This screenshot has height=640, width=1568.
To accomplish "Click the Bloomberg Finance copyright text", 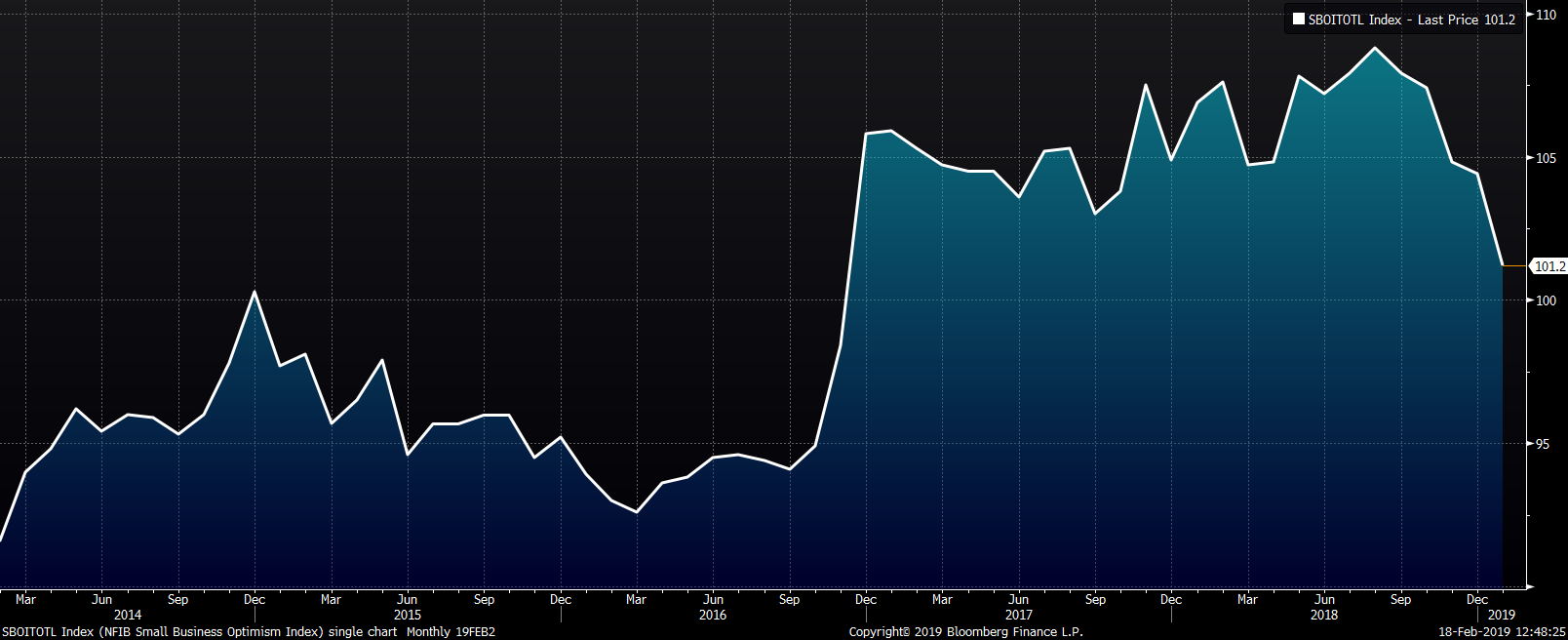I will pyautogui.click(x=965, y=632).
